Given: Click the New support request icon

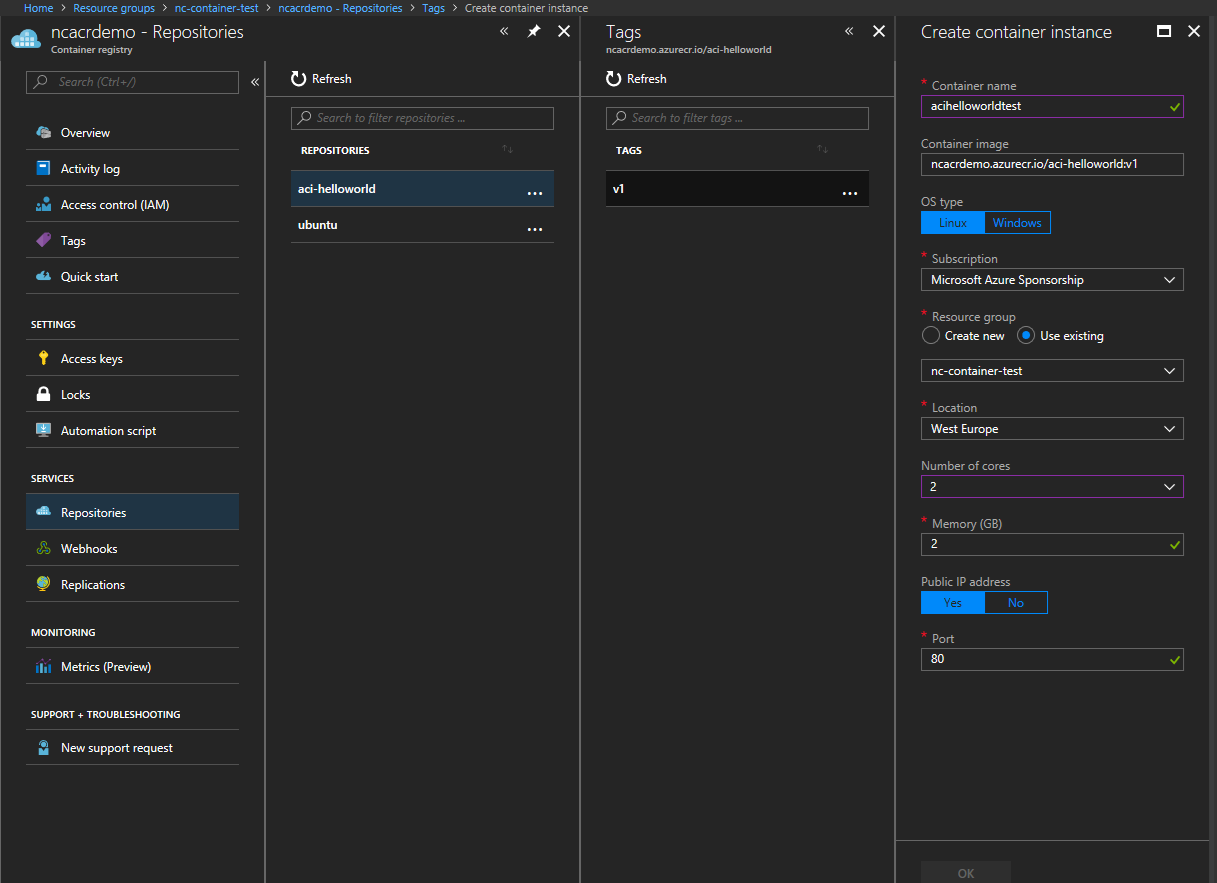Looking at the screenshot, I should tap(43, 748).
